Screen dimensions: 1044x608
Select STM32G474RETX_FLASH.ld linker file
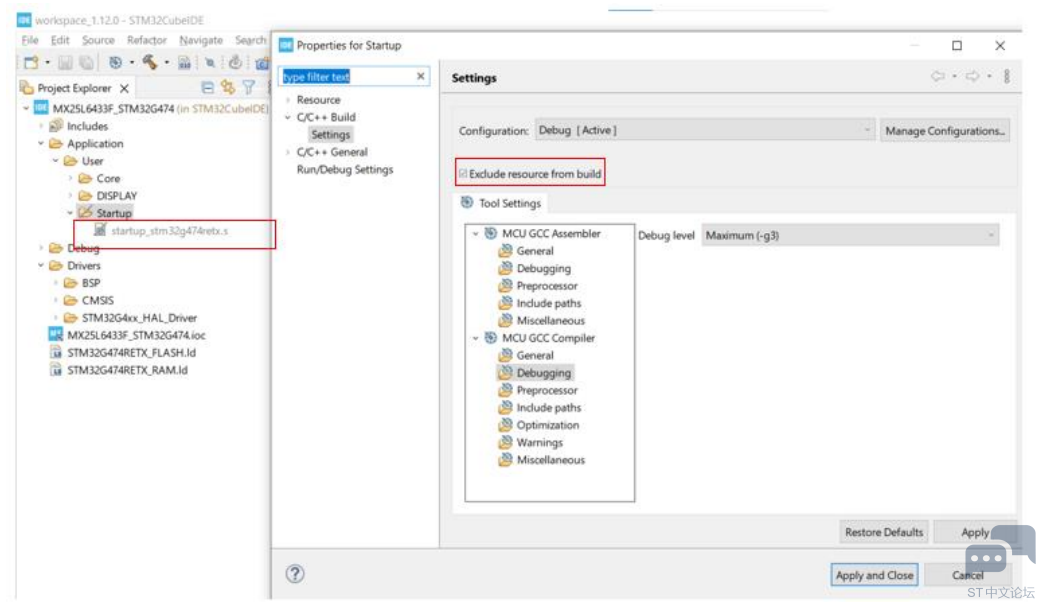131,352
